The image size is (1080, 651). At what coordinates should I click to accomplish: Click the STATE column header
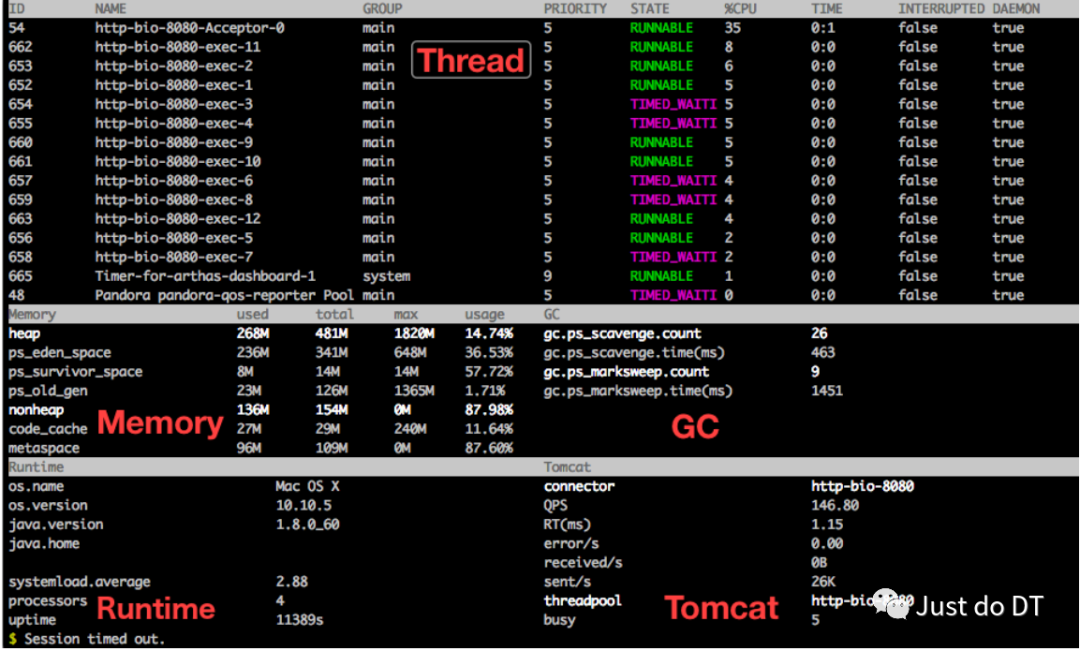click(x=650, y=9)
